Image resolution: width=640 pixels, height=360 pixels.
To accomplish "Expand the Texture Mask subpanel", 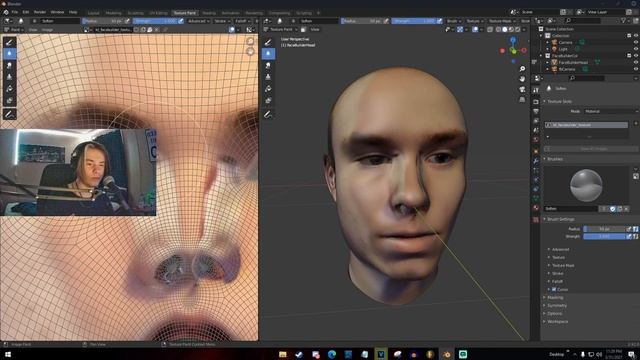I will pyautogui.click(x=562, y=266).
